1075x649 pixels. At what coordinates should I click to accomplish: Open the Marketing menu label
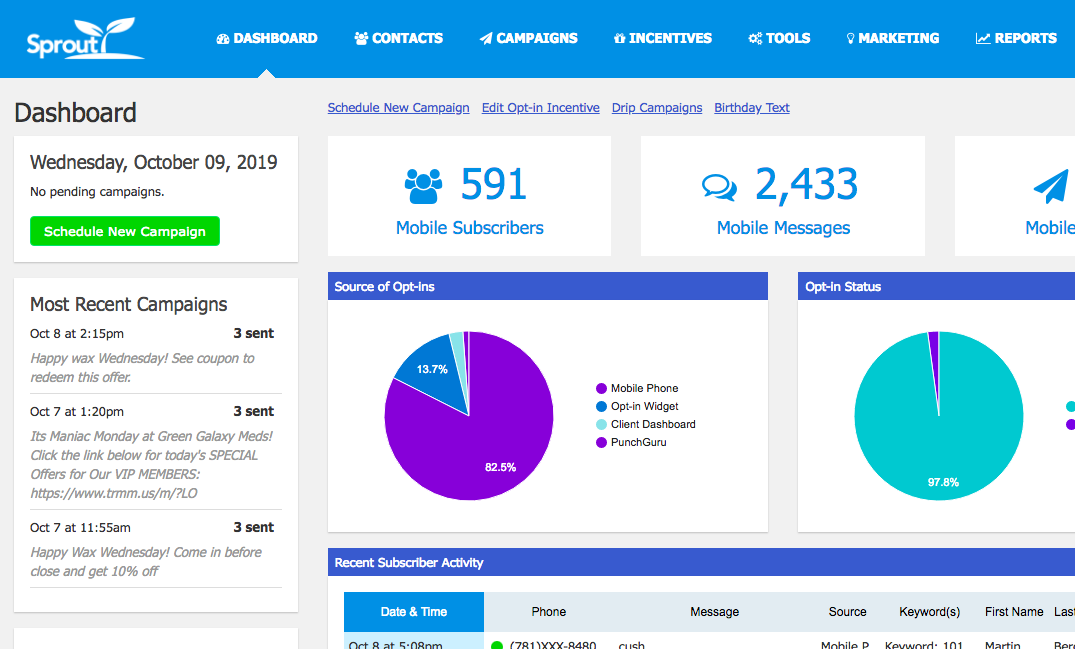tap(898, 38)
